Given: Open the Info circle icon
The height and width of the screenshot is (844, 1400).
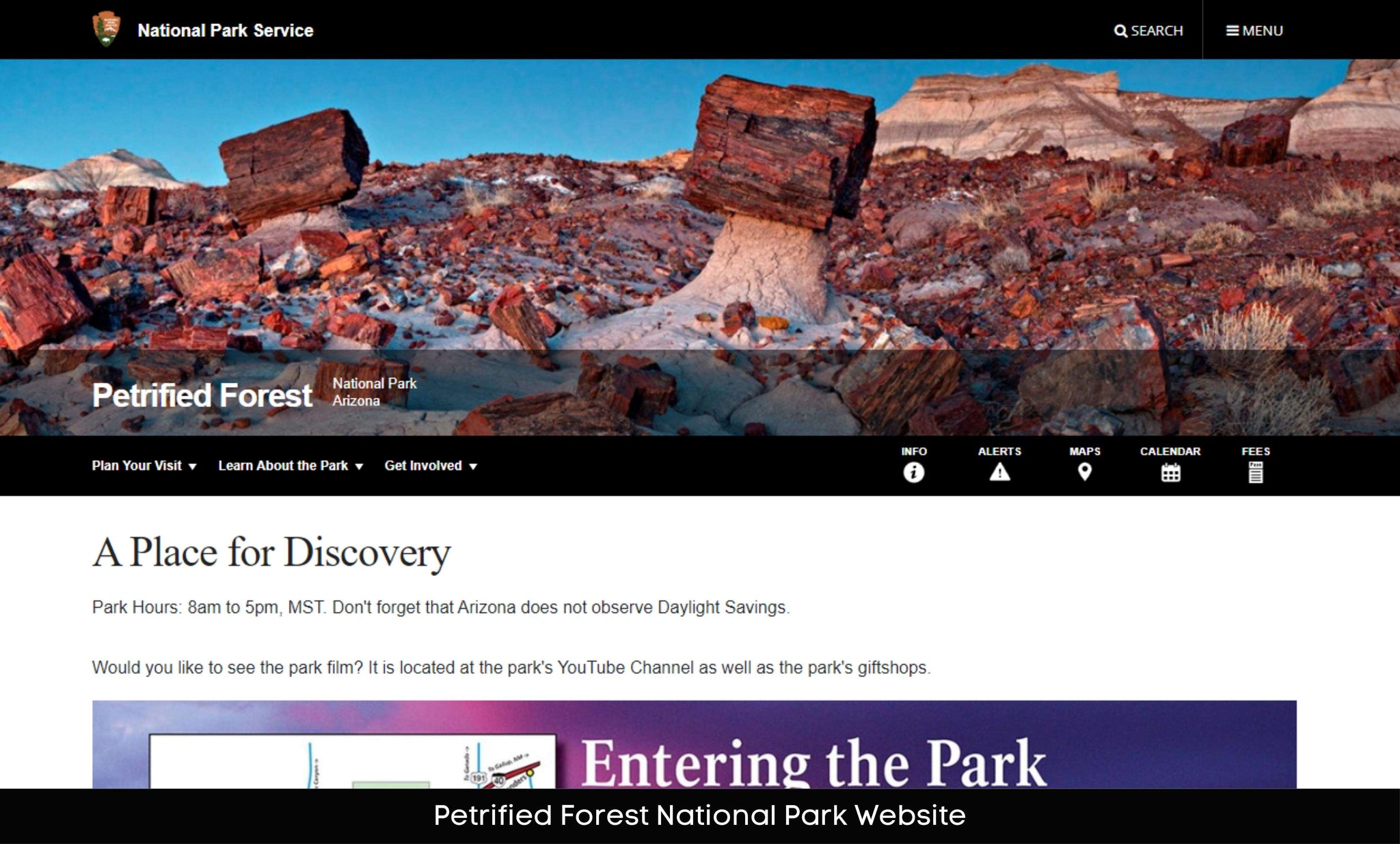Looking at the screenshot, I should click(x=913, y=473).
